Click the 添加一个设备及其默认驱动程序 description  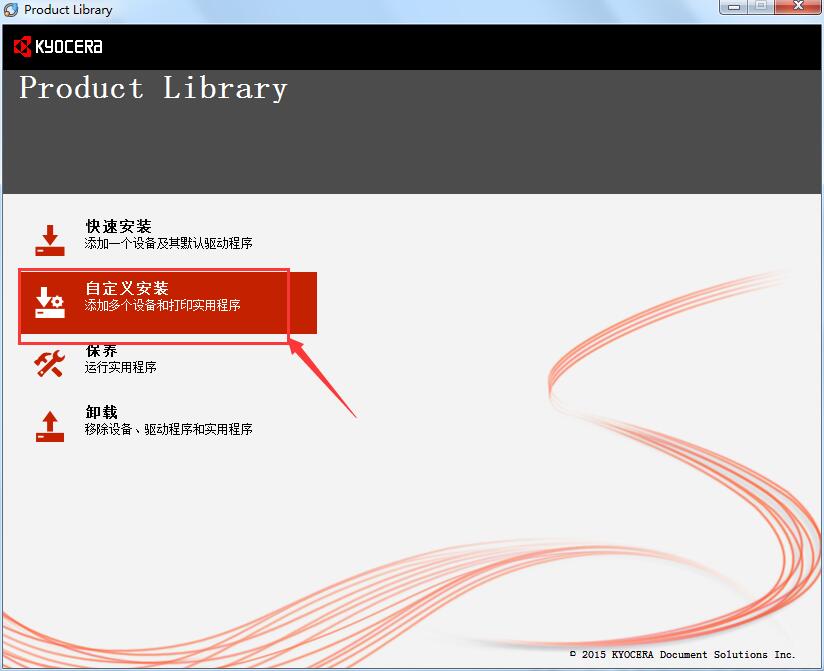coord(168,243)
